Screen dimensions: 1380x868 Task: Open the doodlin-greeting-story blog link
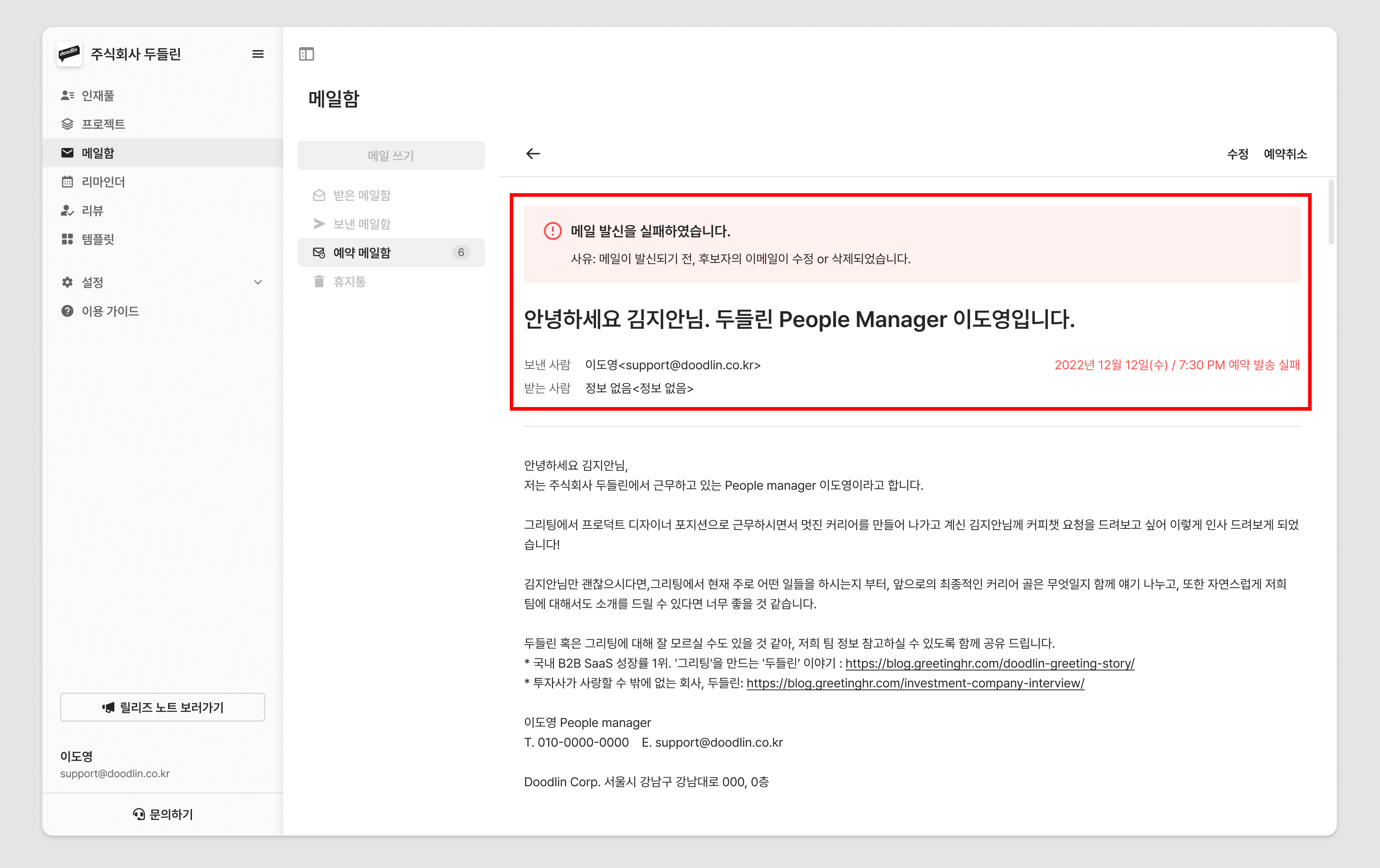tap(989, 663)
